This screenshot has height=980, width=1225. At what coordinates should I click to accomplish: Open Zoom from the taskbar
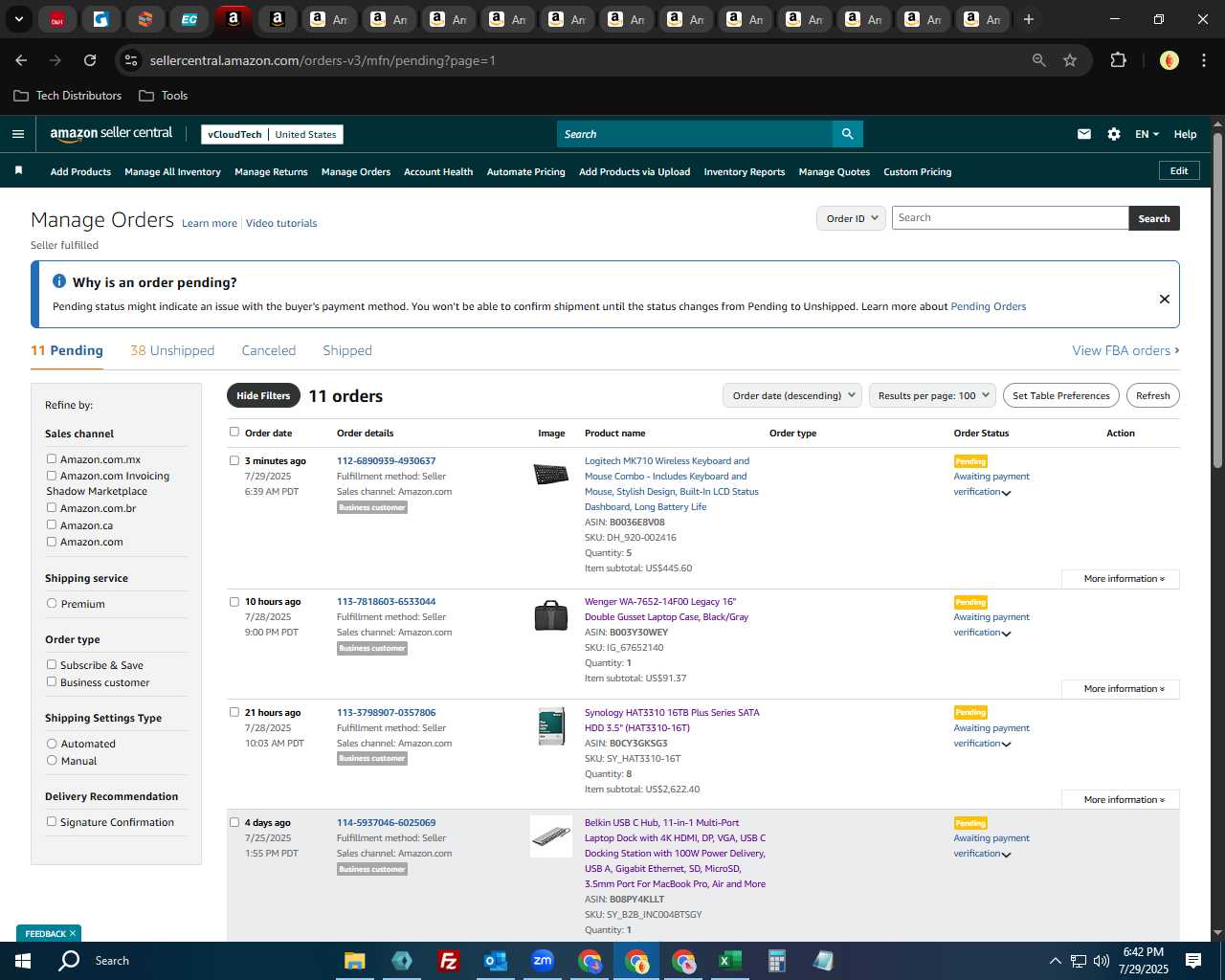coord(543,961)
